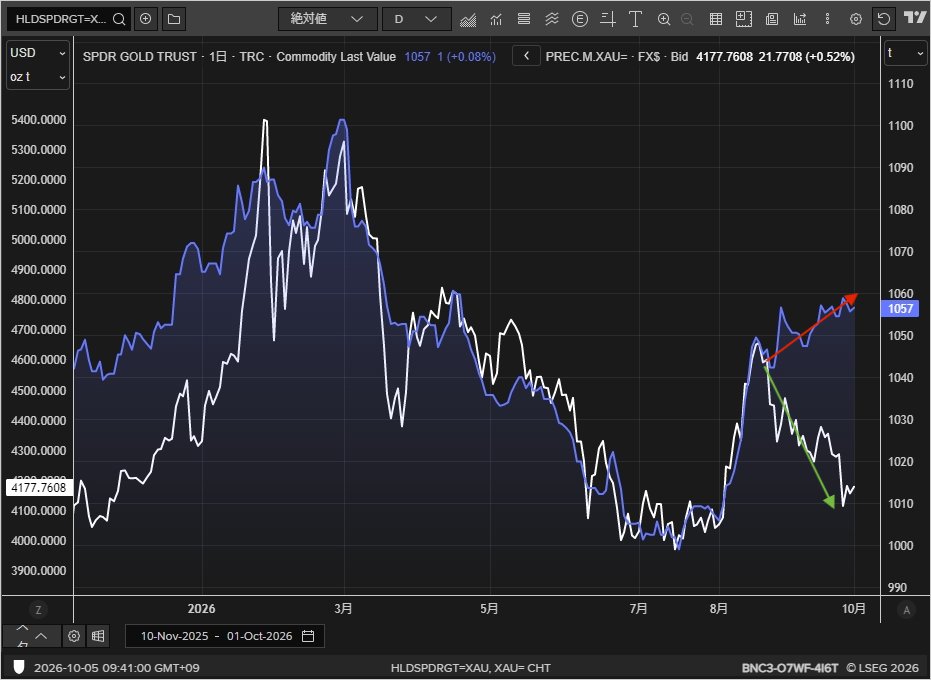Image resolution: width=931 pixels, height=680 pixels.
Task: Expand the bottom panel up chevron
Action: 41,636
